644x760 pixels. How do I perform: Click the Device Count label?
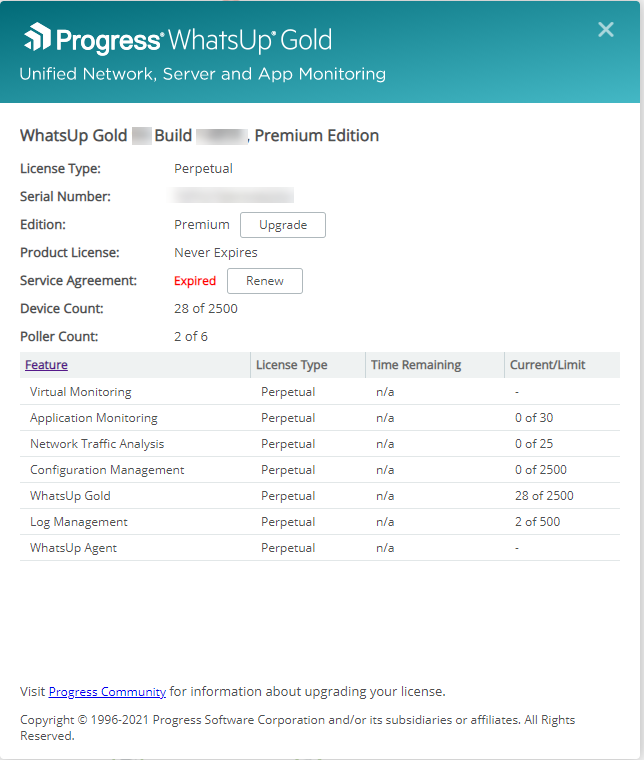(x=62, y=308)
